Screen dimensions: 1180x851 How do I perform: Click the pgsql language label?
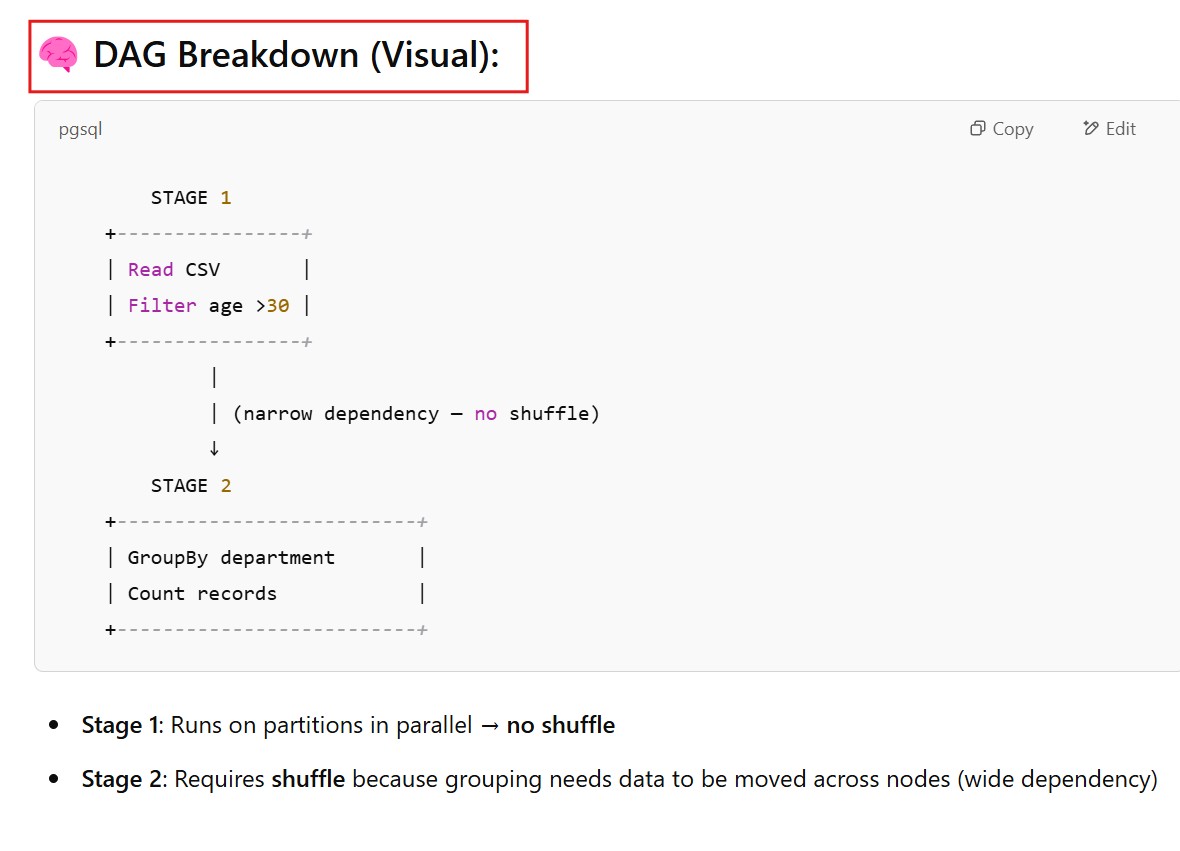coord(80,129)
